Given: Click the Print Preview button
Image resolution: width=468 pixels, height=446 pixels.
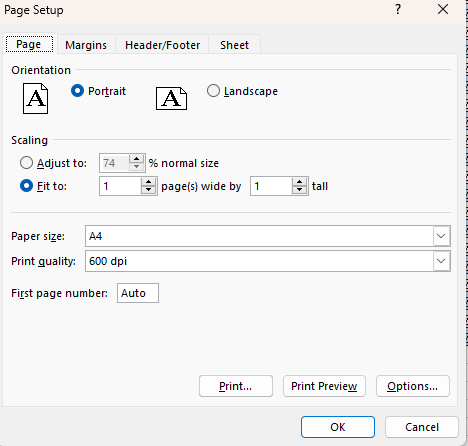Looking at the screenshot, I should [324, 386].
